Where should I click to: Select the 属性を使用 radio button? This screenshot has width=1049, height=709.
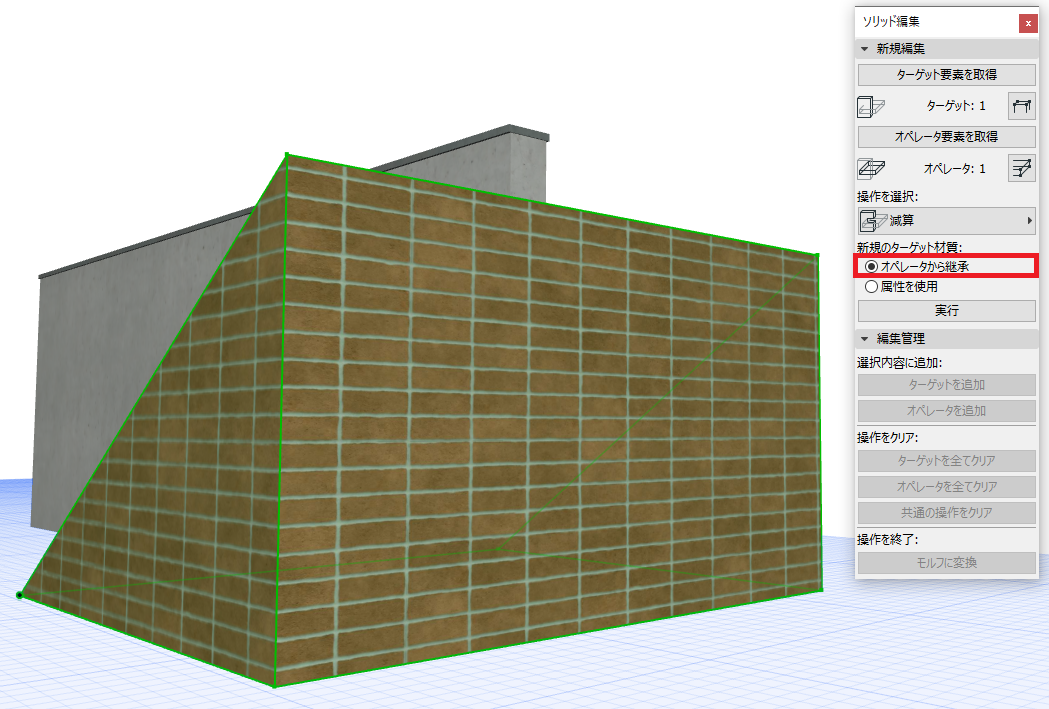pyautogui.click(x=871, y=286)
